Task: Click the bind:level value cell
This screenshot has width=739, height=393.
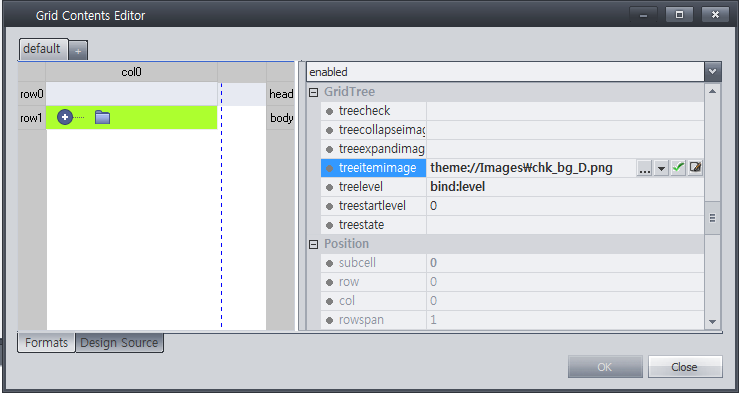Action: tap(565, 187)
